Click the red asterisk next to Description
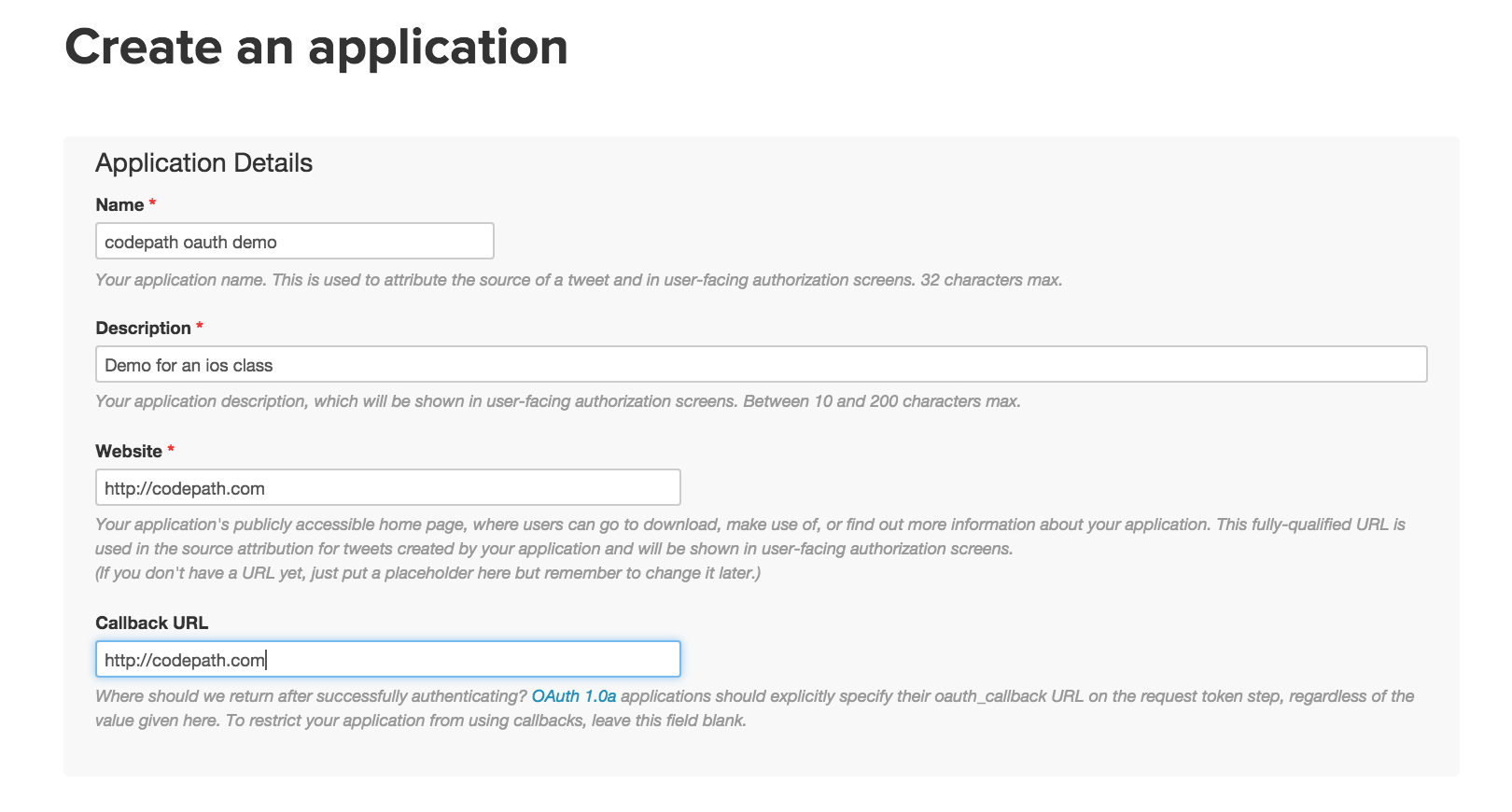This screenshot has height=812, width=1512. click(200, 324)
